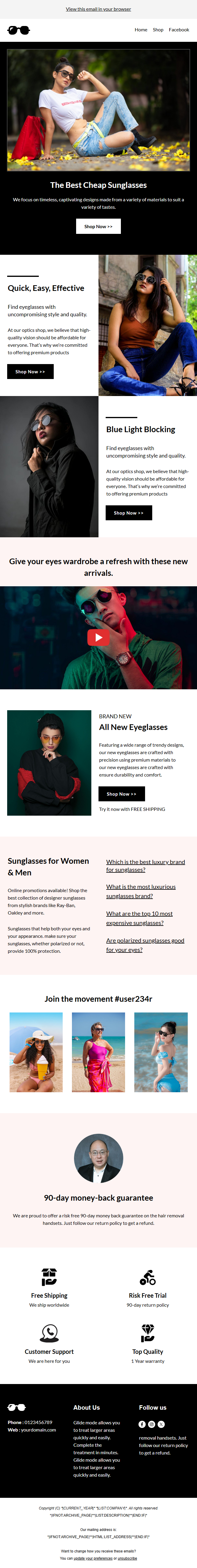Click View this email in your browser
The height and width of the screenshot is (1568, 197).
(x=98, y=9)
